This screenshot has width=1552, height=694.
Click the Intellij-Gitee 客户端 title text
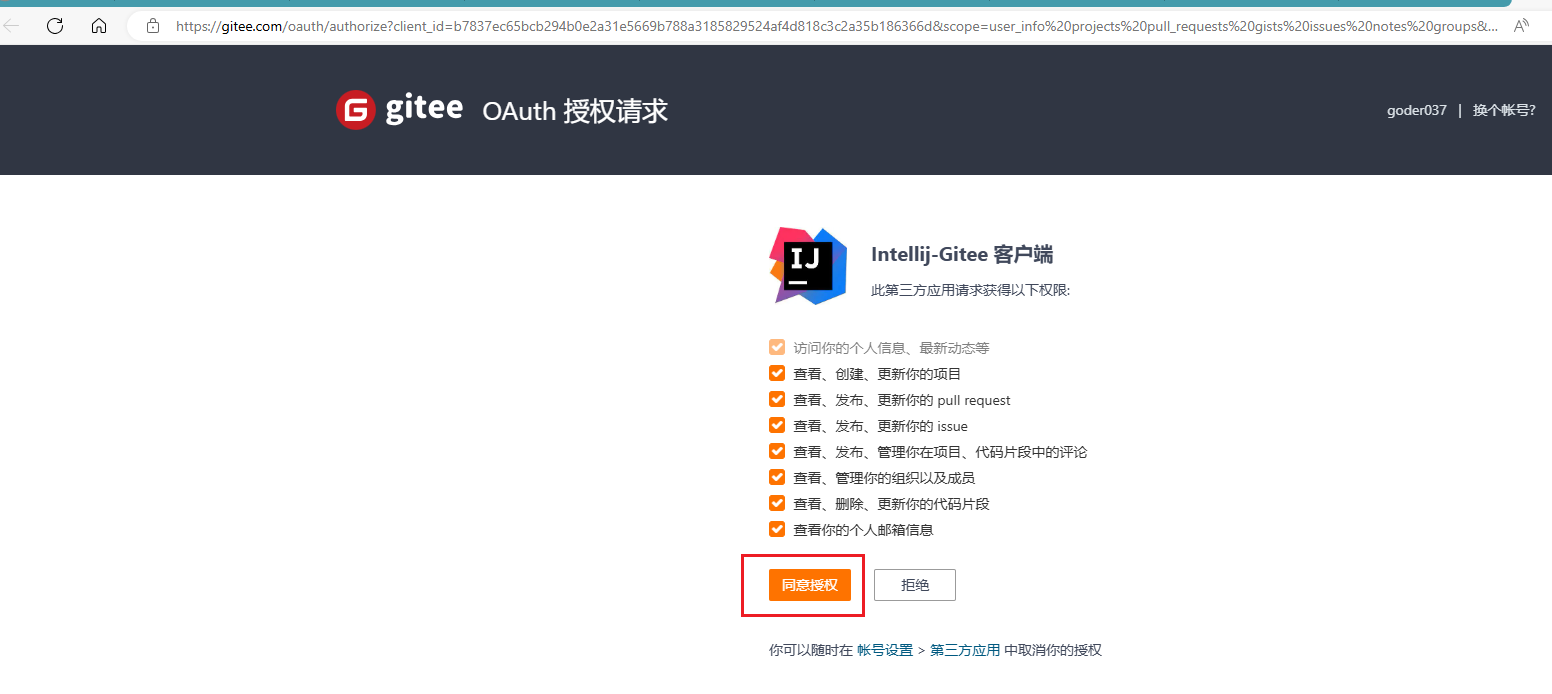pyautogui.click(x=962, y=255)
